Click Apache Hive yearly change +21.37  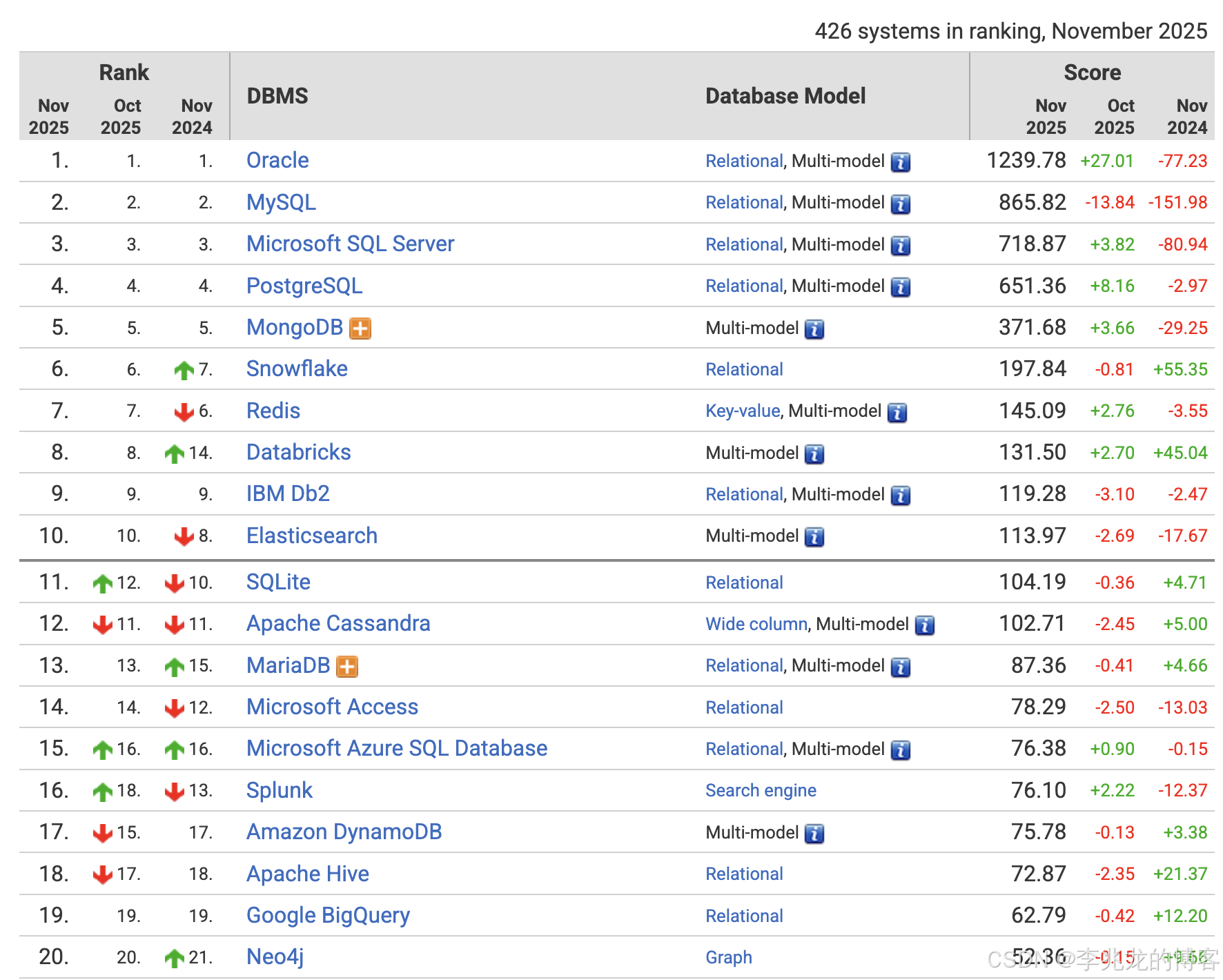point(1180,874)
